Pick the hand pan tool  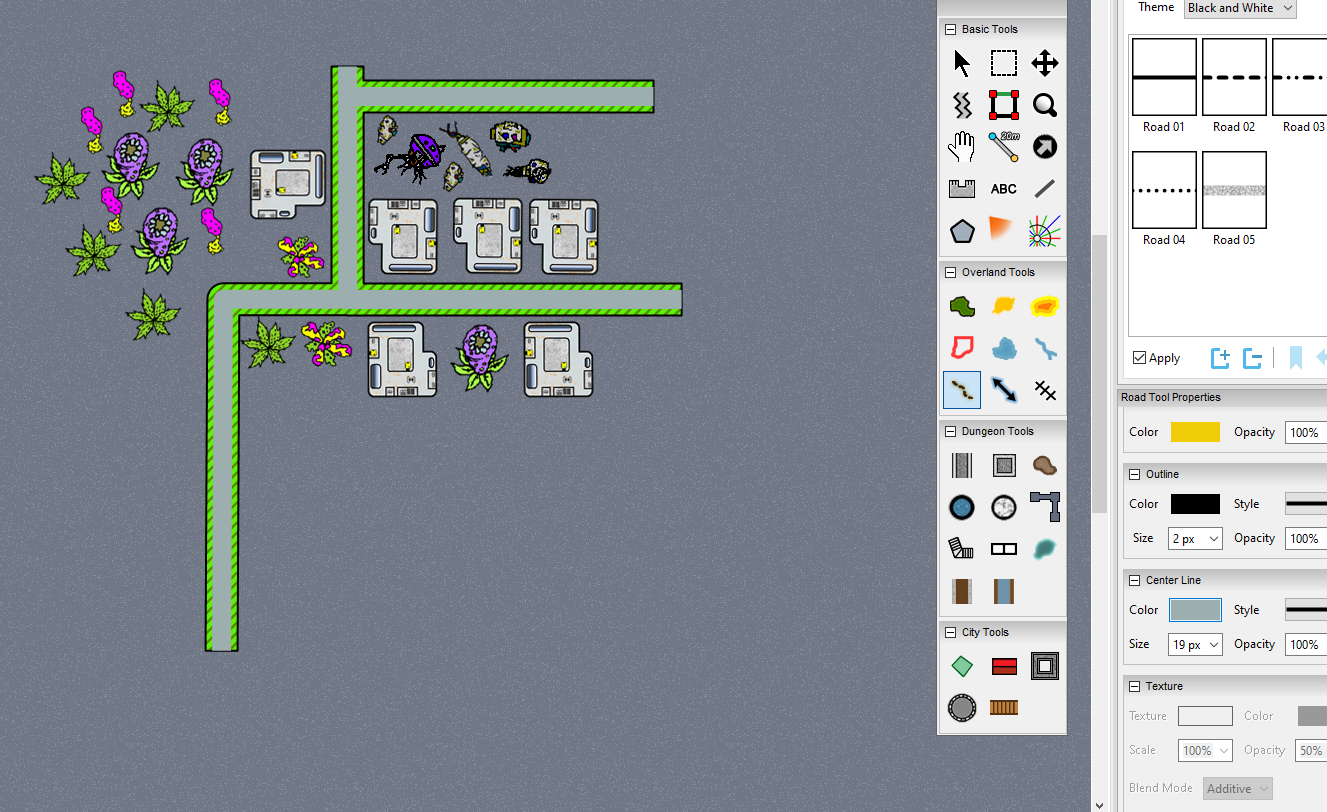[x=962, y=147]
